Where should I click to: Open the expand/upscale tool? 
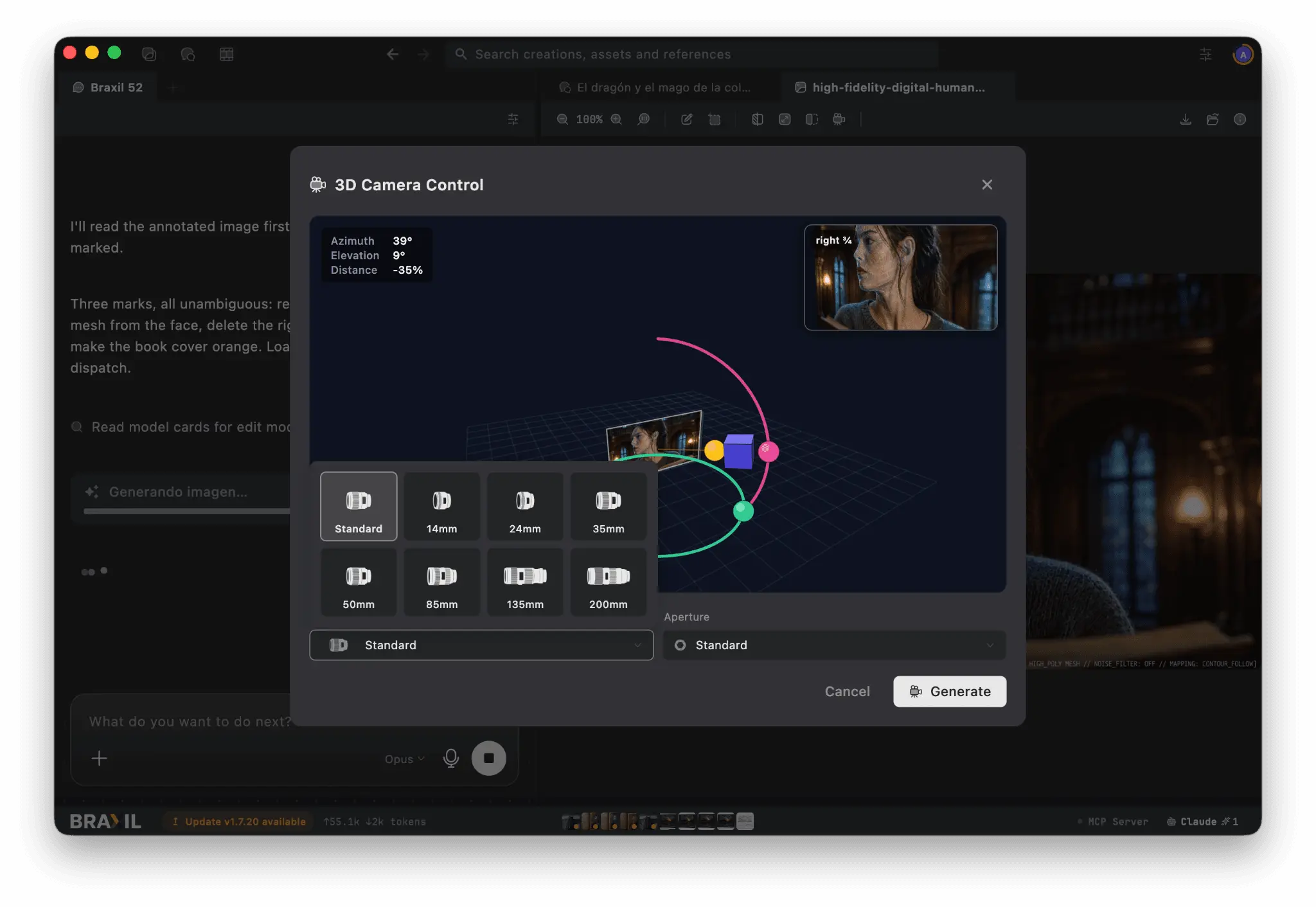click(785, 120)
